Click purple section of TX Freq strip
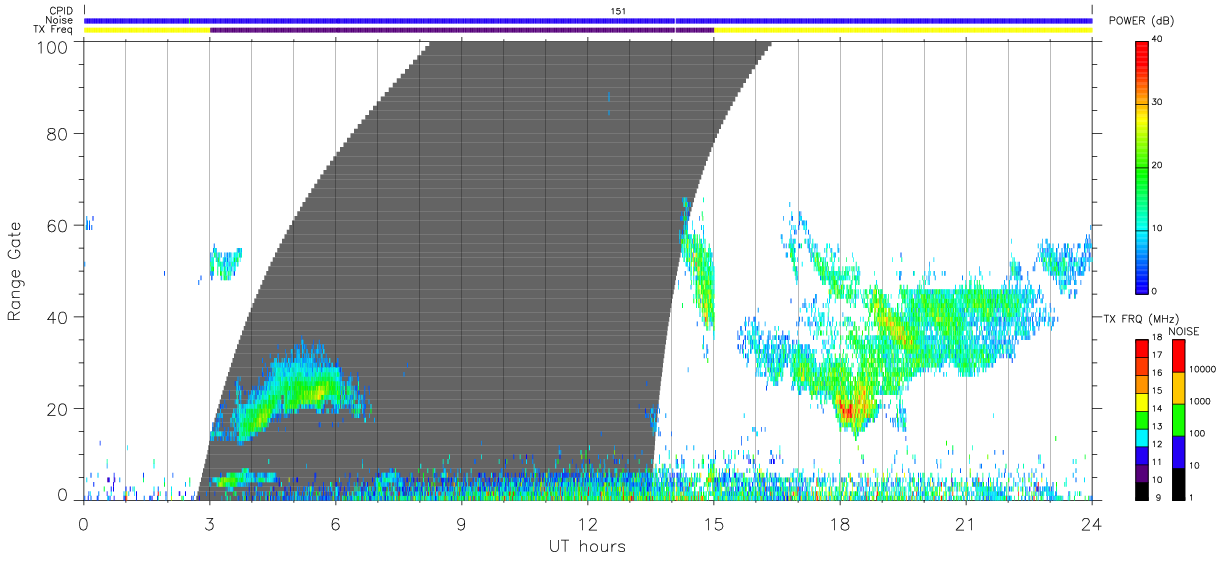The image size is (1228, 567). [x=461, y=30]
